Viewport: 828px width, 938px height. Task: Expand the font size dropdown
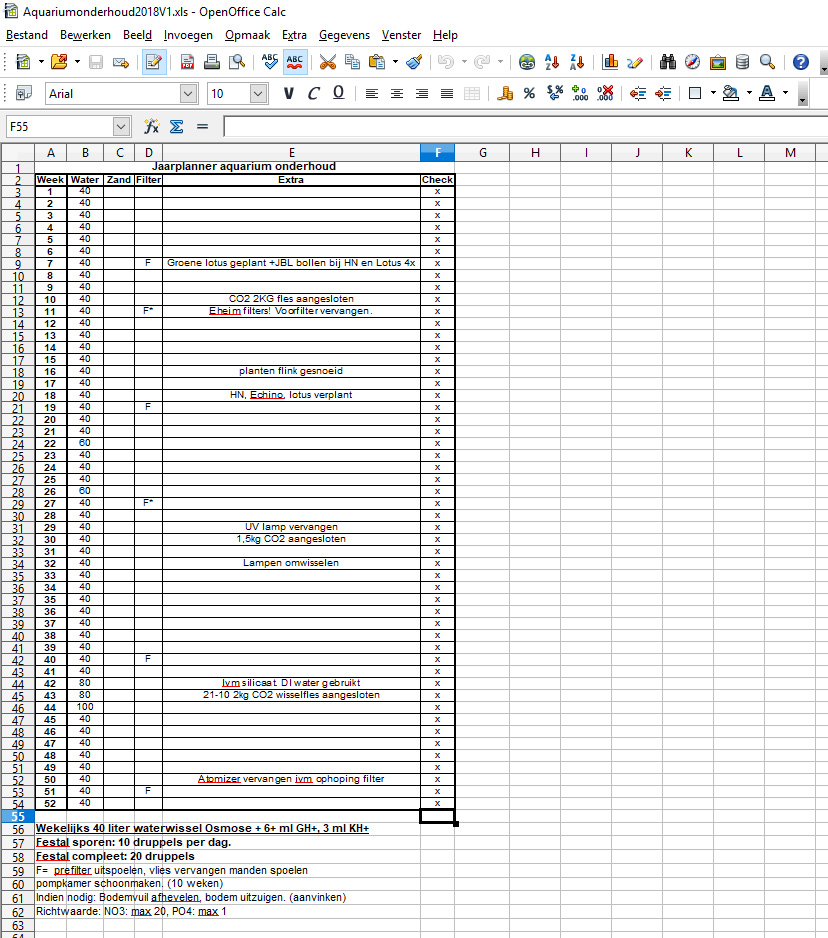[x=258, y=94]
